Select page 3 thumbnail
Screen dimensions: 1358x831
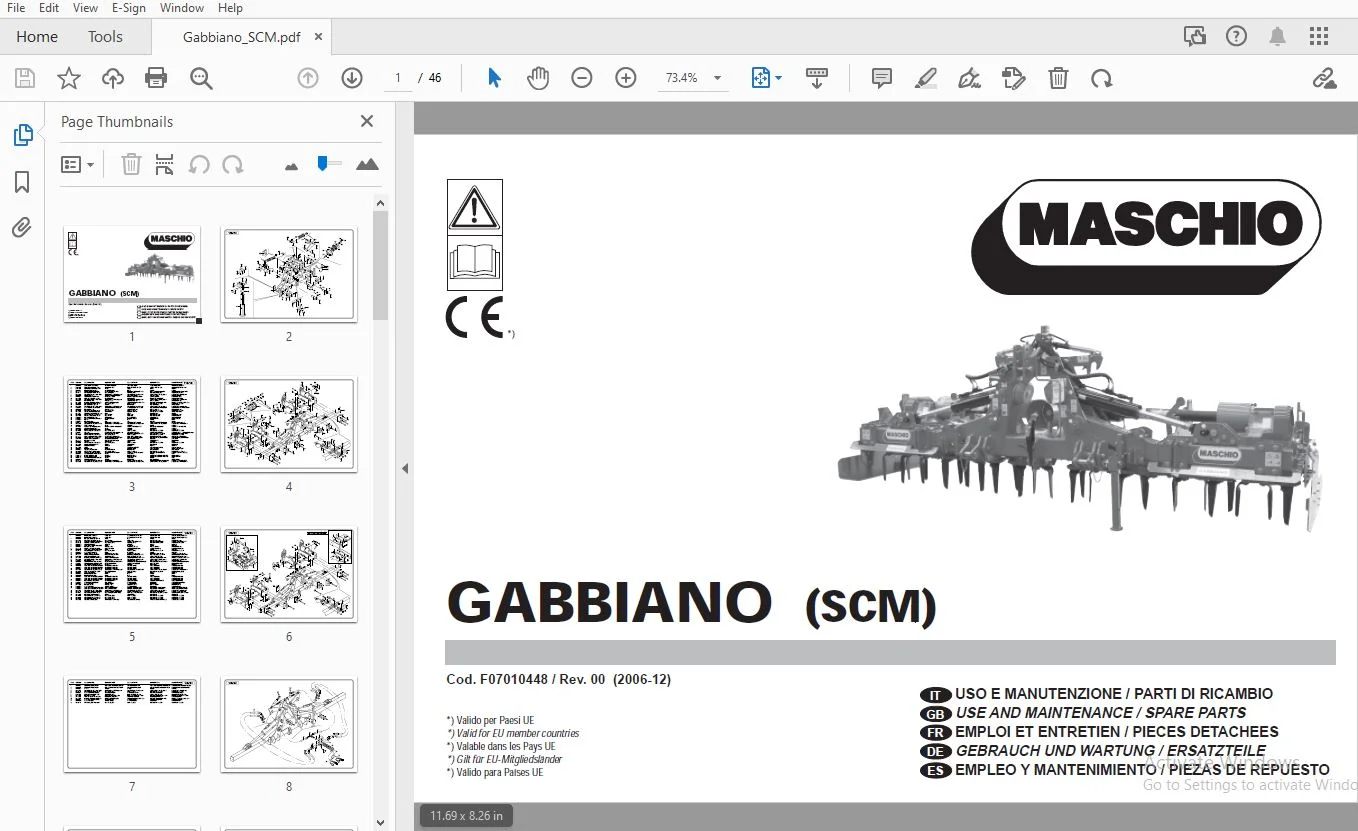132,424
